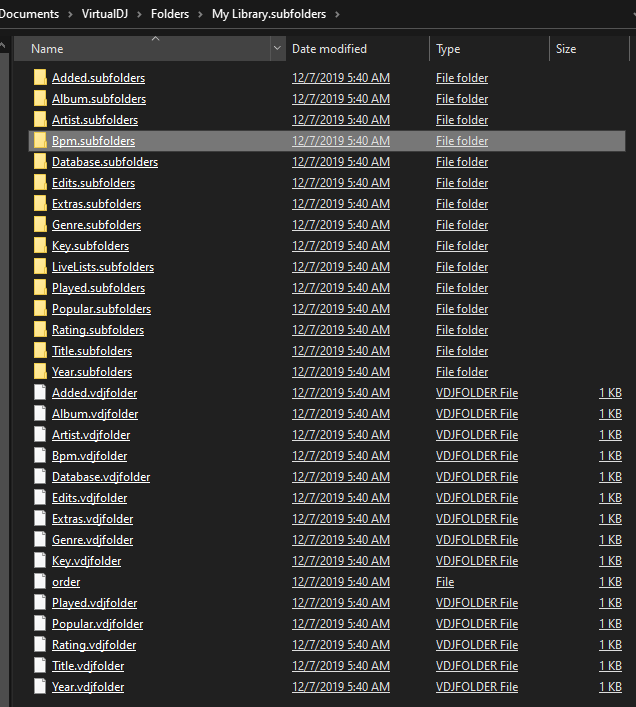Click 1 KB size of Year.vdjfolder row

[x=610, y=687]
